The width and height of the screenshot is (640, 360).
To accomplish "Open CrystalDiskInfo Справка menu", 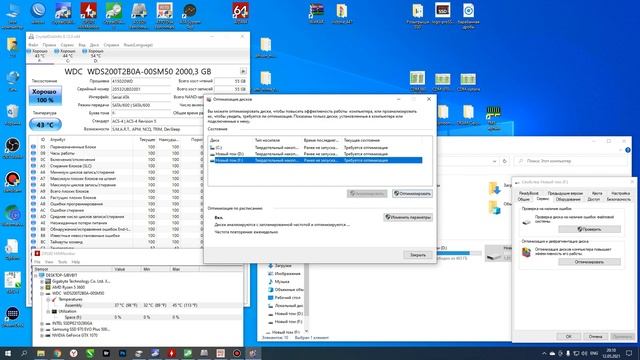I will click(x=111, y=45).
